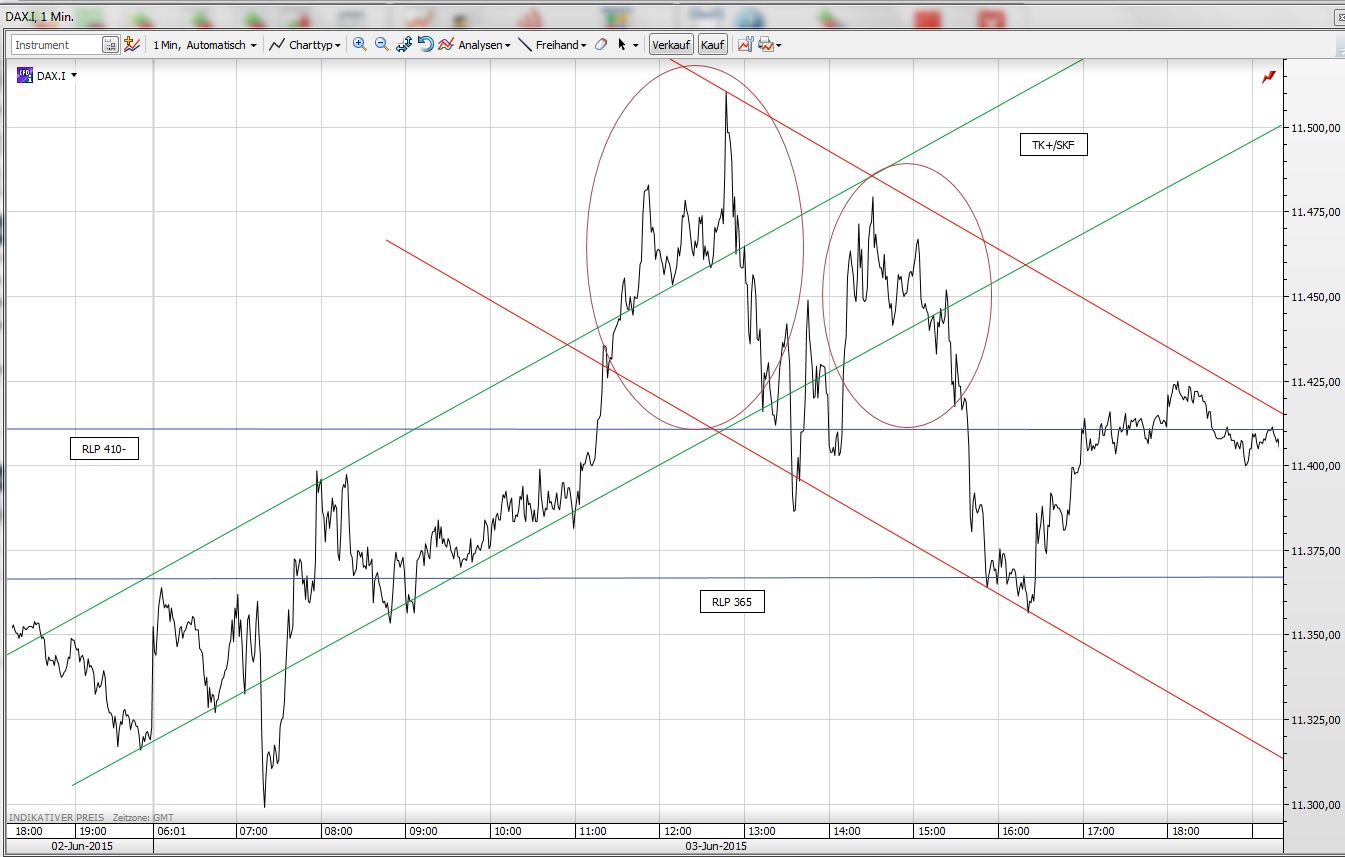Activate the arrow pointer tool

(622, 44)
